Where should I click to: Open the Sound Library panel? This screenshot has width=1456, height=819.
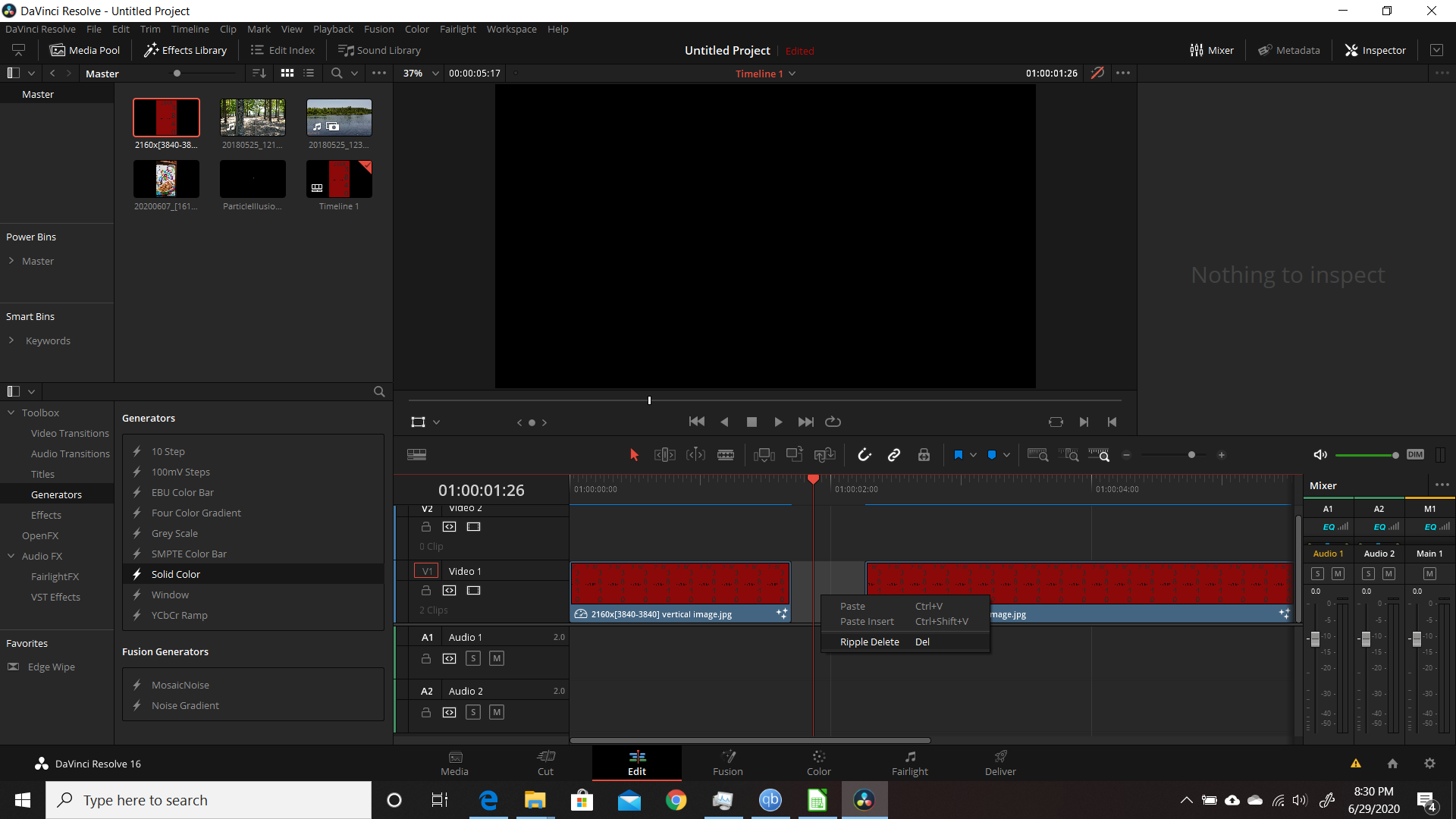(378, 51)
